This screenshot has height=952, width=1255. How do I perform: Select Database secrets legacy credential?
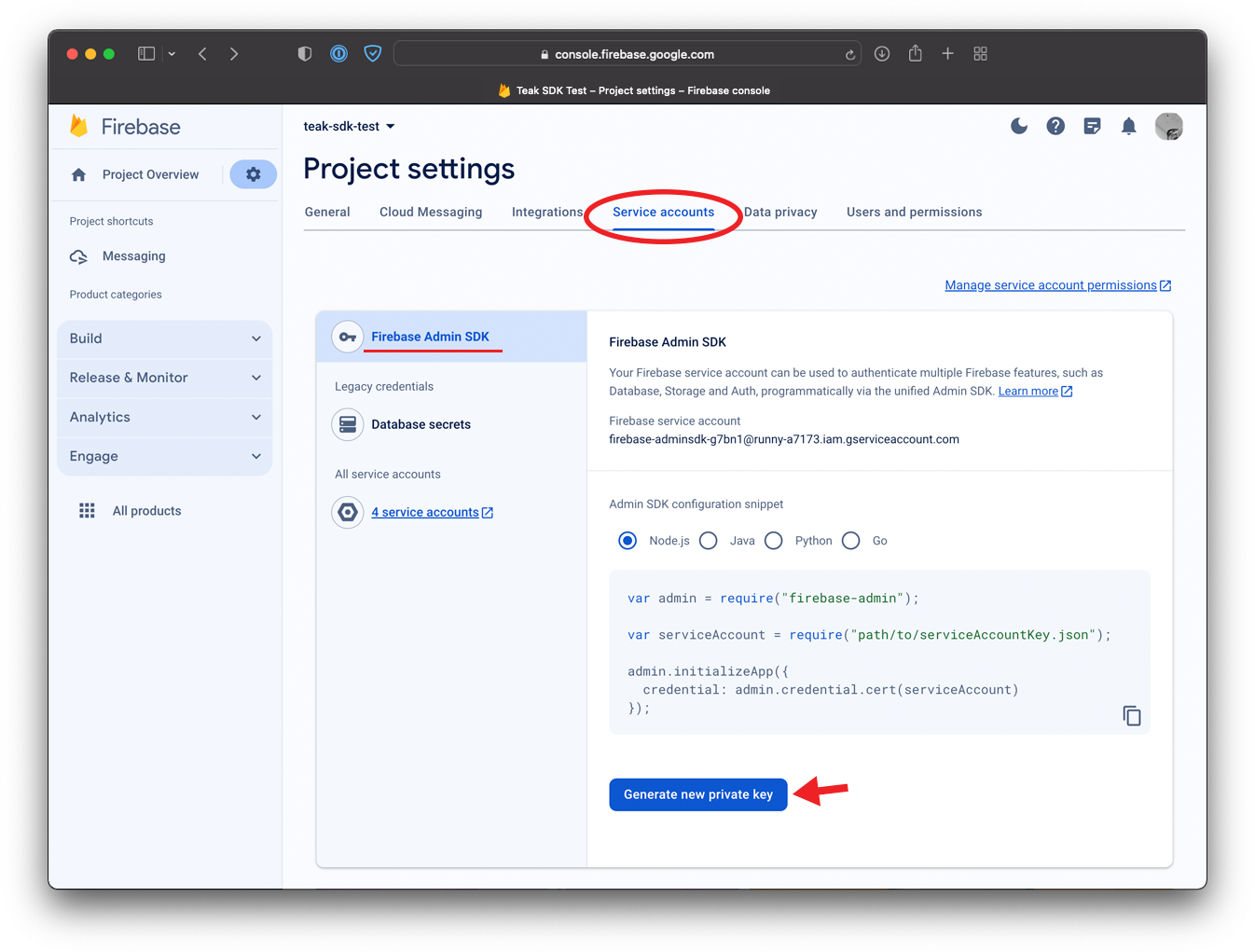(x=421, y=424)
